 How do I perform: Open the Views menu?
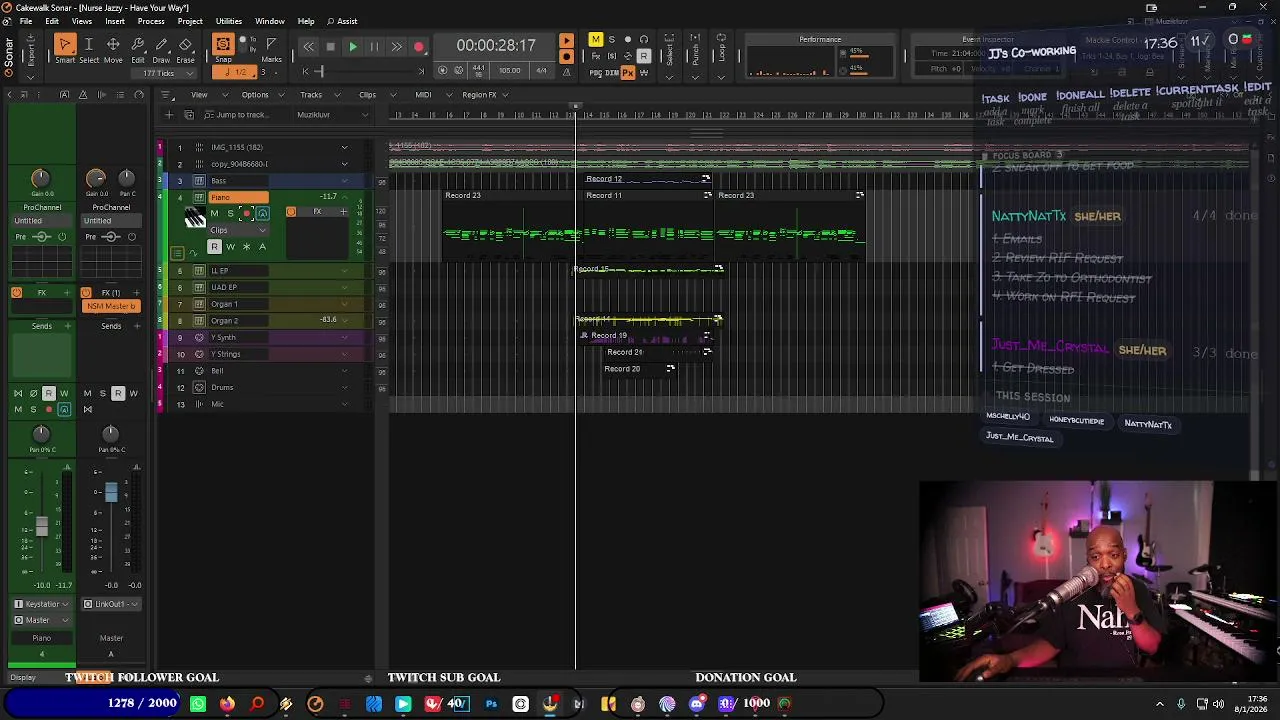(82, 21)
